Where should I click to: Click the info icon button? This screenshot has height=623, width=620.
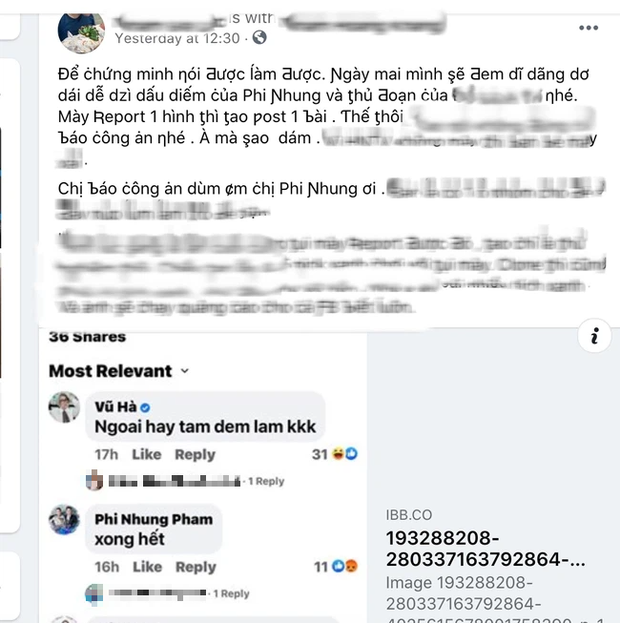click(595, 336)
